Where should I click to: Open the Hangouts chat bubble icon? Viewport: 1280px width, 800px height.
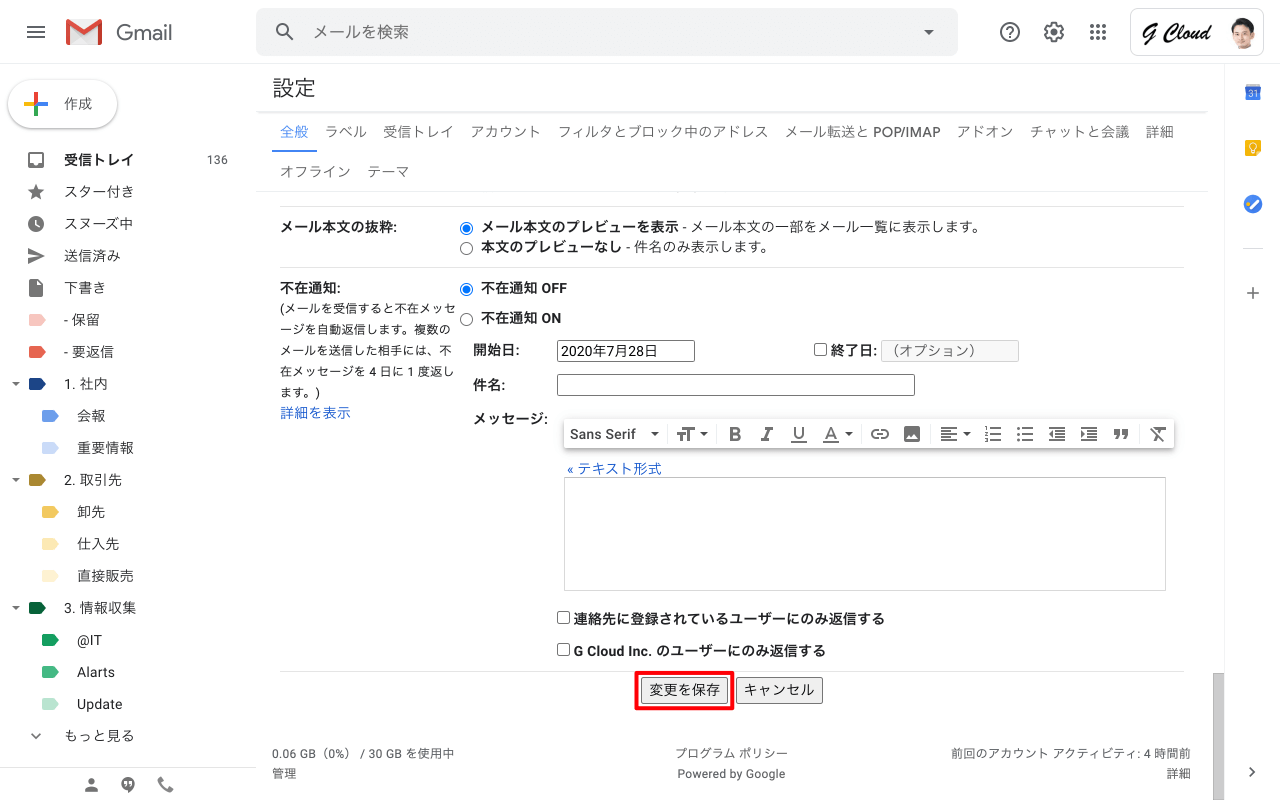tap(128, 785)
